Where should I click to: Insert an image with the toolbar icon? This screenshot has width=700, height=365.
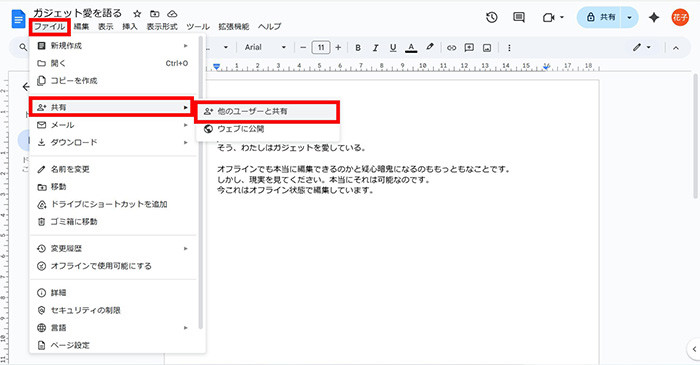(x=487, y=47)
